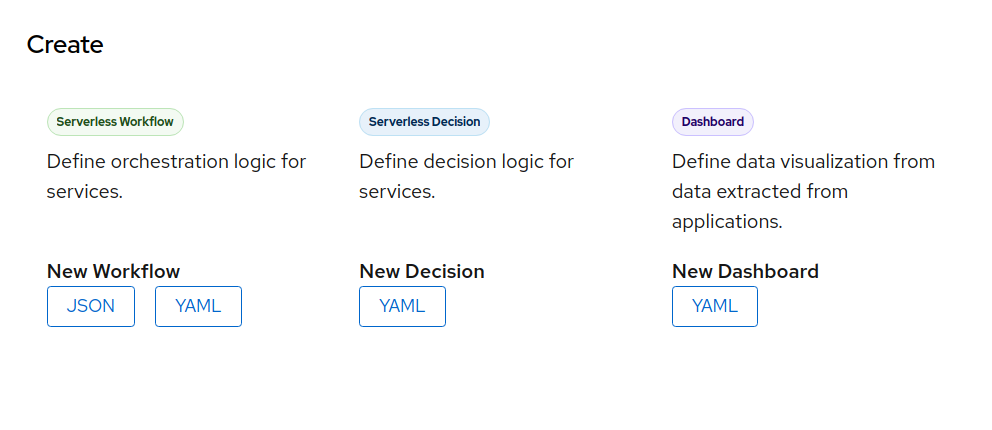
Task: Select the New Decision heading text
Action: pos(421,271)
